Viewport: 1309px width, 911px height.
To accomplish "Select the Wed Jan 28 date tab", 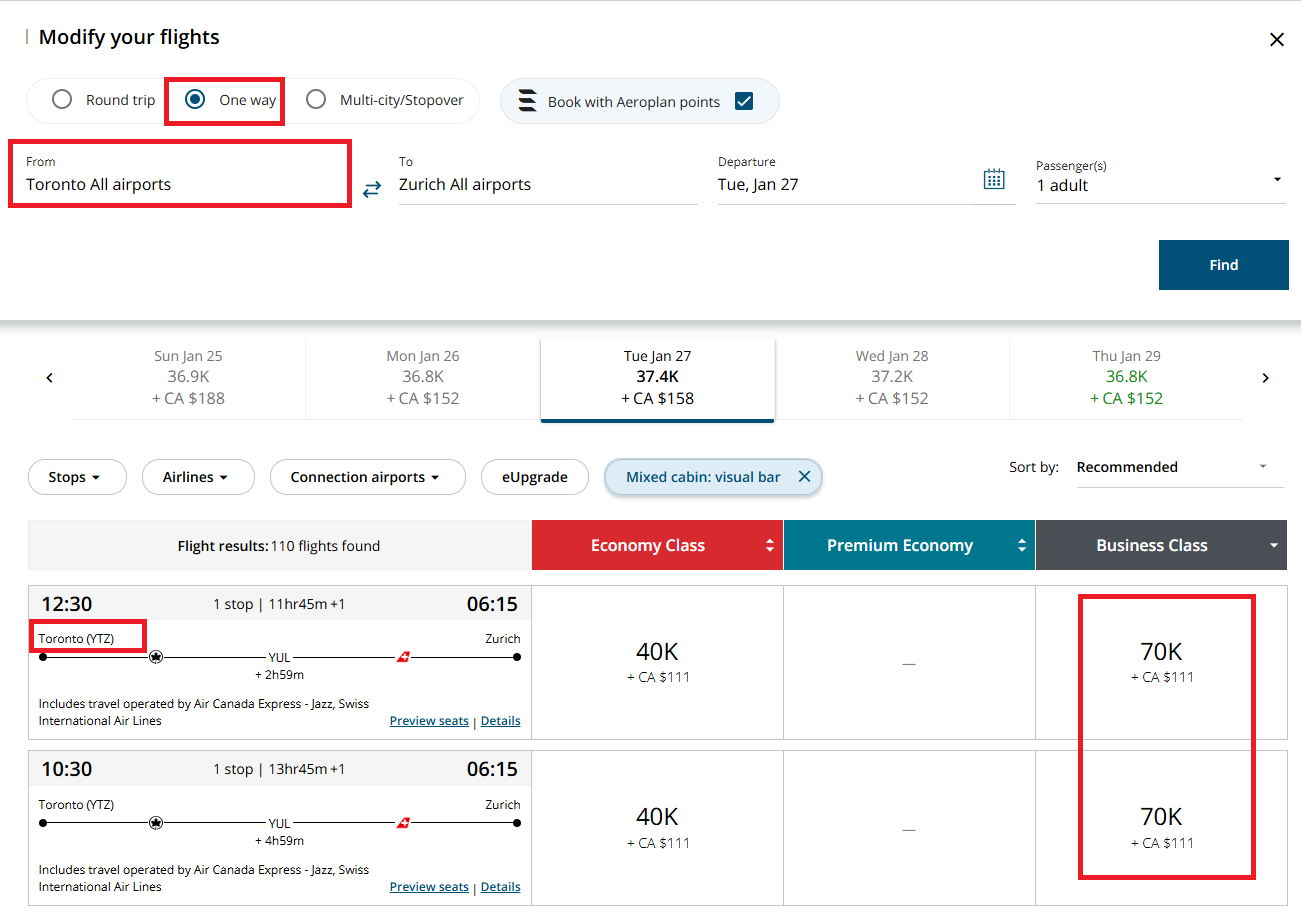I will [892, 377].
